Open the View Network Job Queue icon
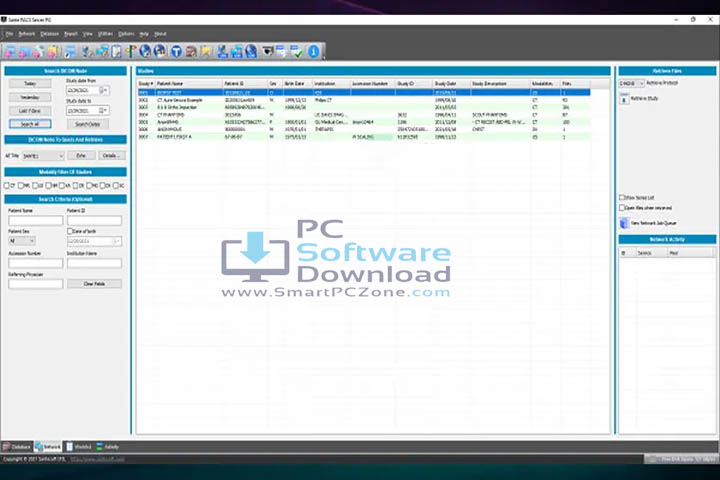The width and height of the screenshot is (720, 480). click(x=624, y=223)
